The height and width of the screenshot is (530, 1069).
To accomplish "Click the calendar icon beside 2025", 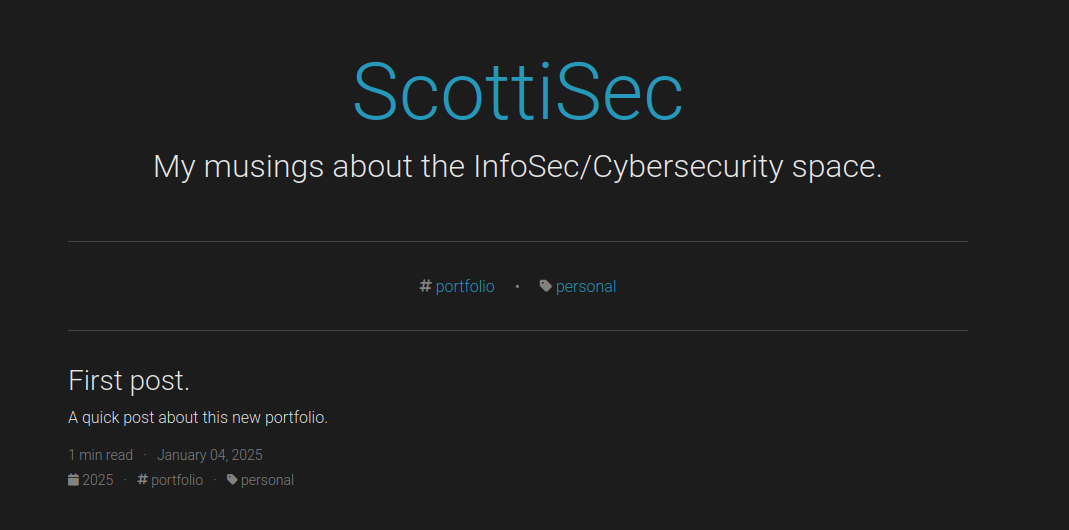I will tap(73, 480).
